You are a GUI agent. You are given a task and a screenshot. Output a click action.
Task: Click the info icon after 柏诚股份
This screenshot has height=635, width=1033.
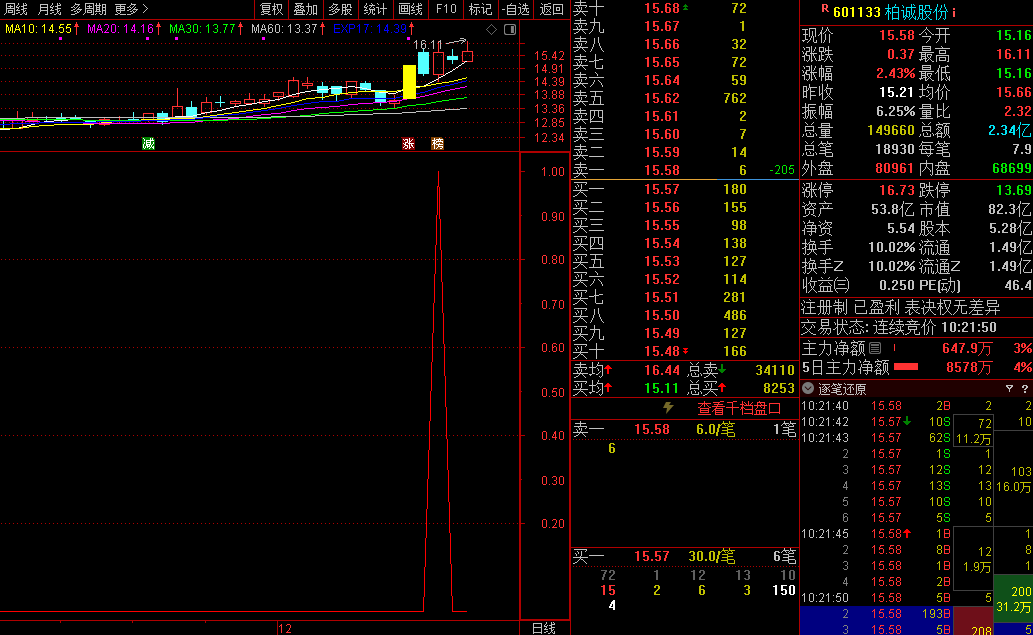[x=953, y=13]
